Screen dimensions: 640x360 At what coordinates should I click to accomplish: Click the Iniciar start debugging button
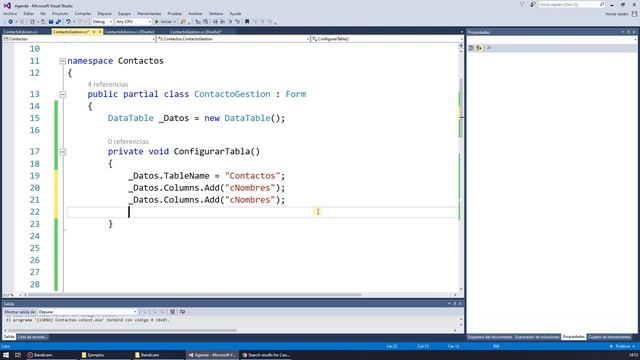(x=165, y=22)
